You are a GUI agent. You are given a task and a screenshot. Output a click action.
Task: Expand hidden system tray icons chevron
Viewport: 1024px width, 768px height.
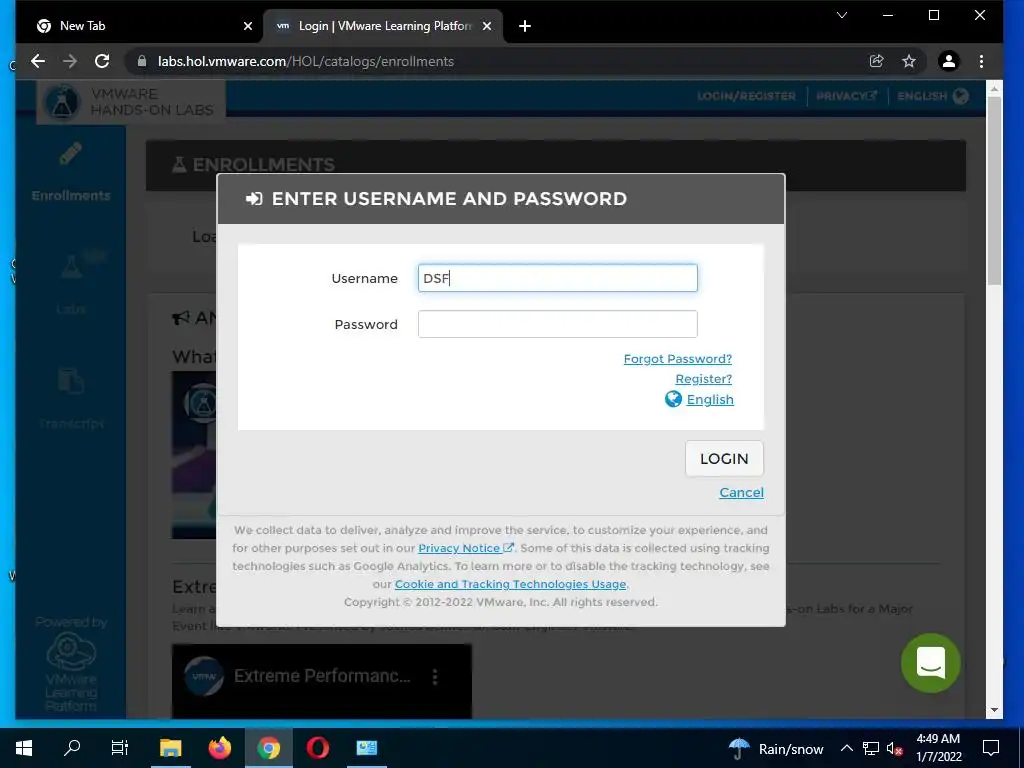846,748
